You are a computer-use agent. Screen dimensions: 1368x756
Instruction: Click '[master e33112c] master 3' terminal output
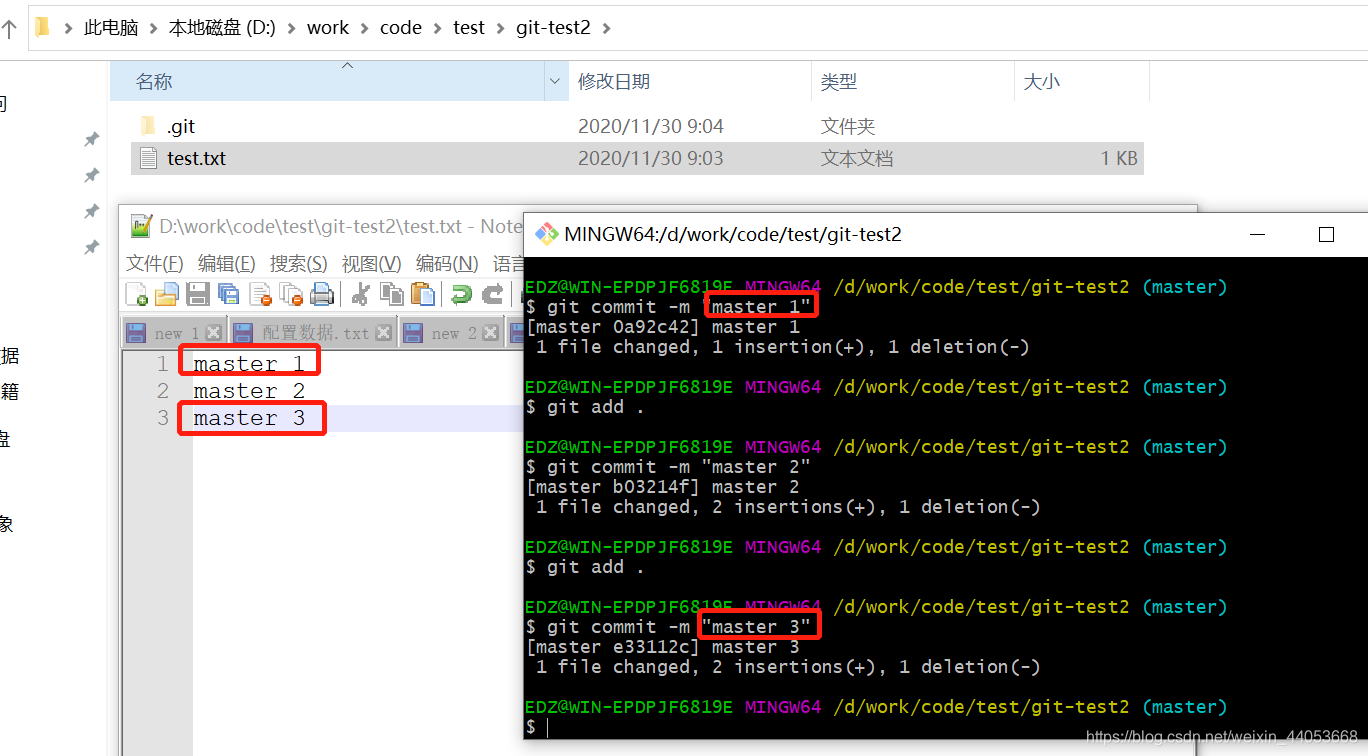[663, 647]
